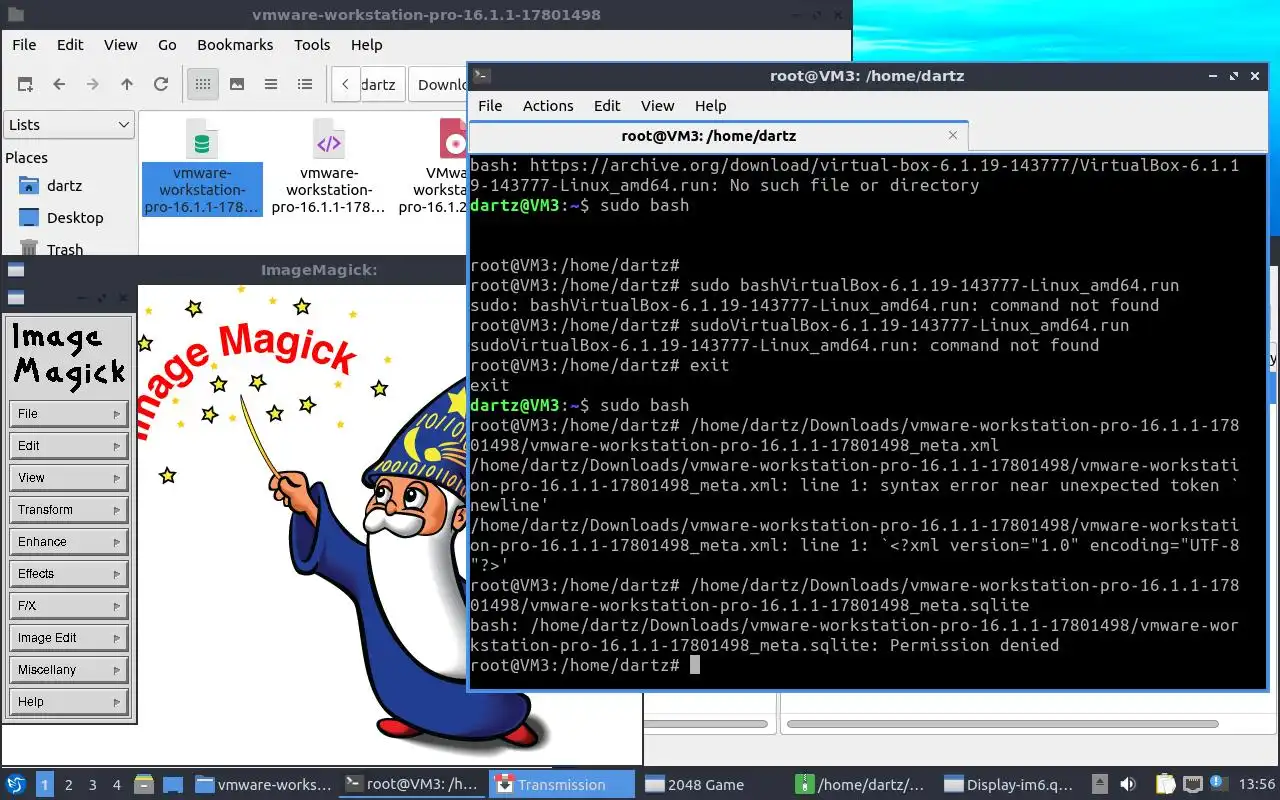Go up to parent folder
The height and width of the screenshot is (800, 1280).
(127, 85)
